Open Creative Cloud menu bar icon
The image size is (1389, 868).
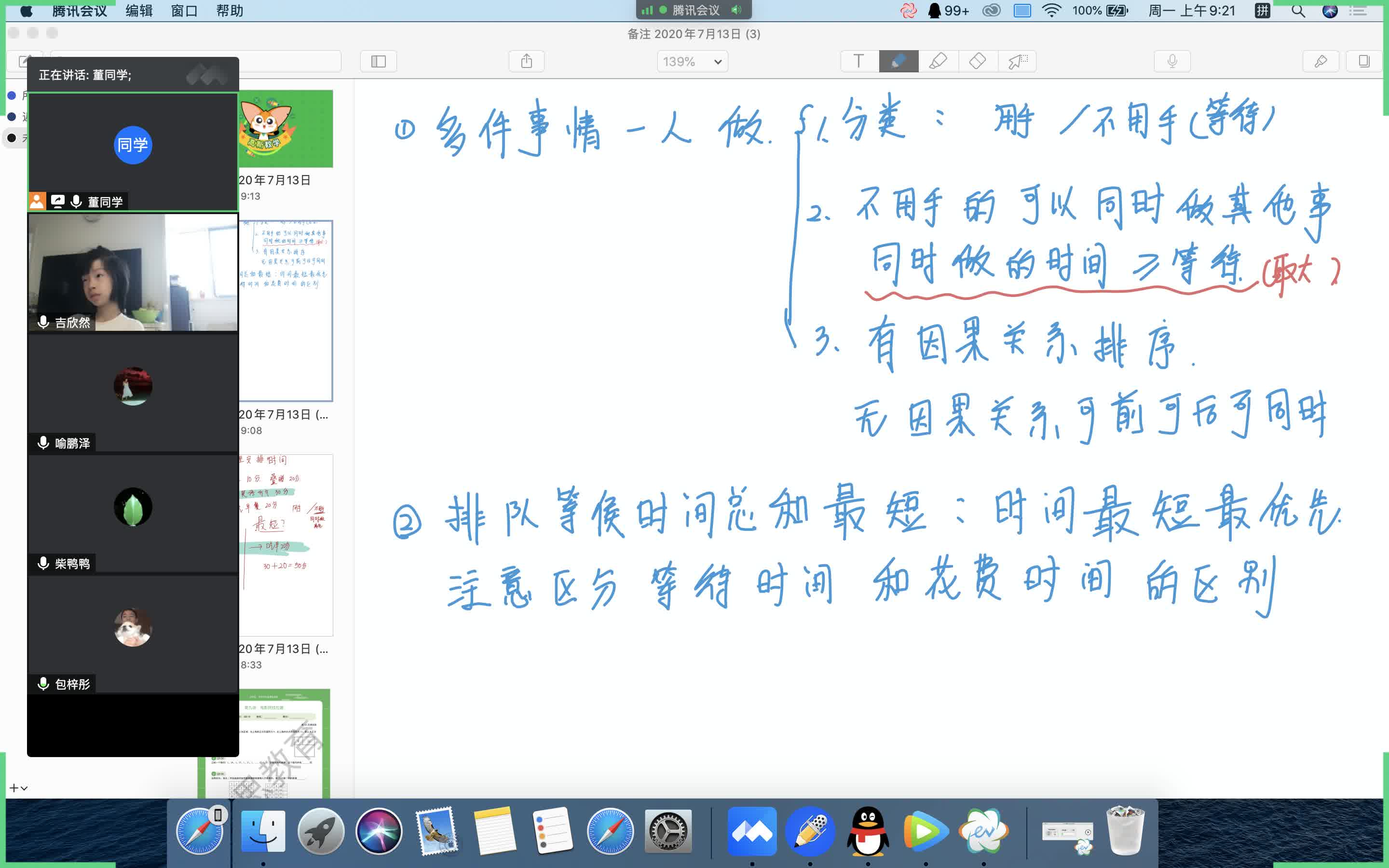coord(991,10)
